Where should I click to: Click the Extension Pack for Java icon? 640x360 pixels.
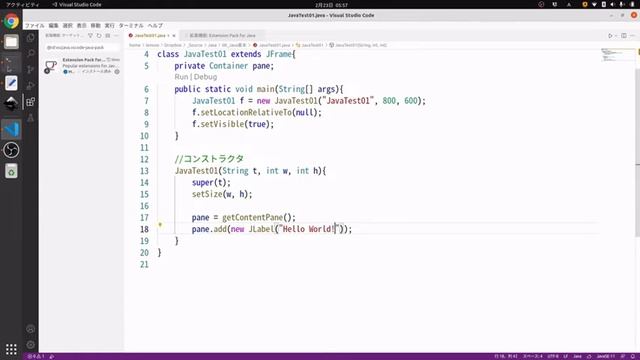pos(51,66)
